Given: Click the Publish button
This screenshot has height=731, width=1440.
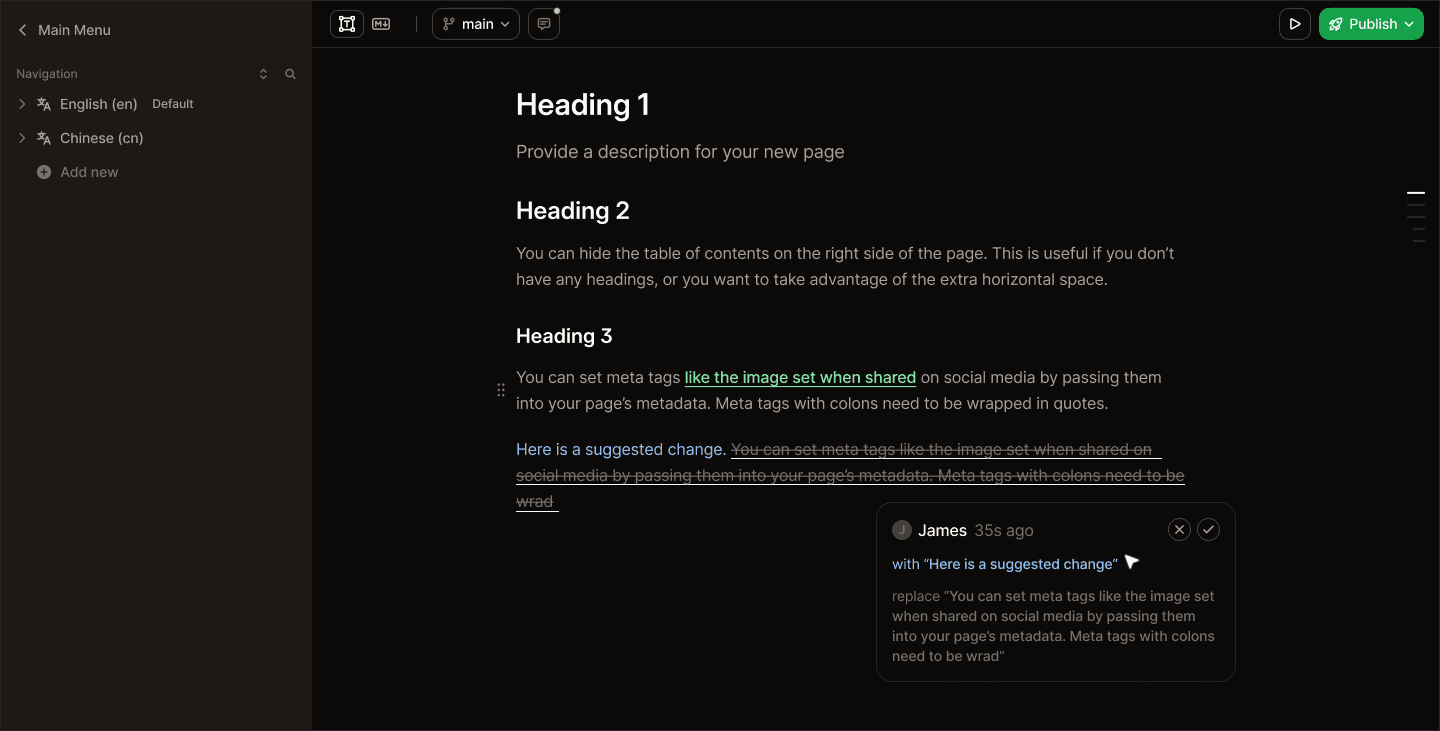Looking at the screenshot, I should pos(1371,23).
